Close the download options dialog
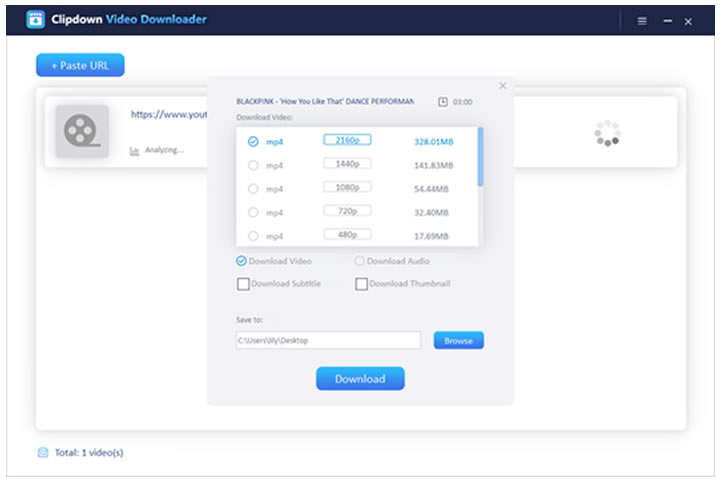This screenshot has width=720, height=486. pos(503,85)
